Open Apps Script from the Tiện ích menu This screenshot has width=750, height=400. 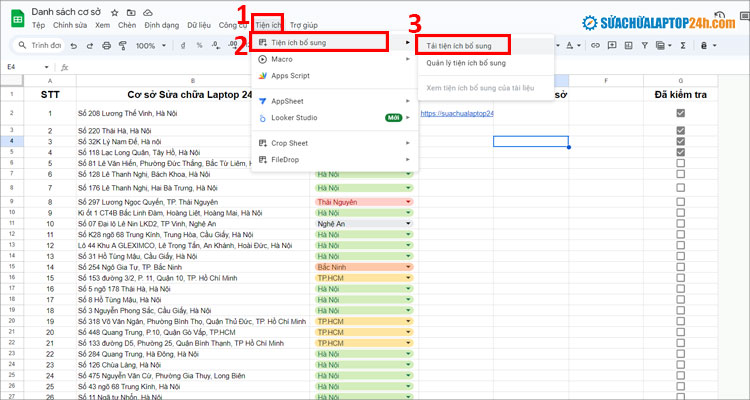pos(291,75)
